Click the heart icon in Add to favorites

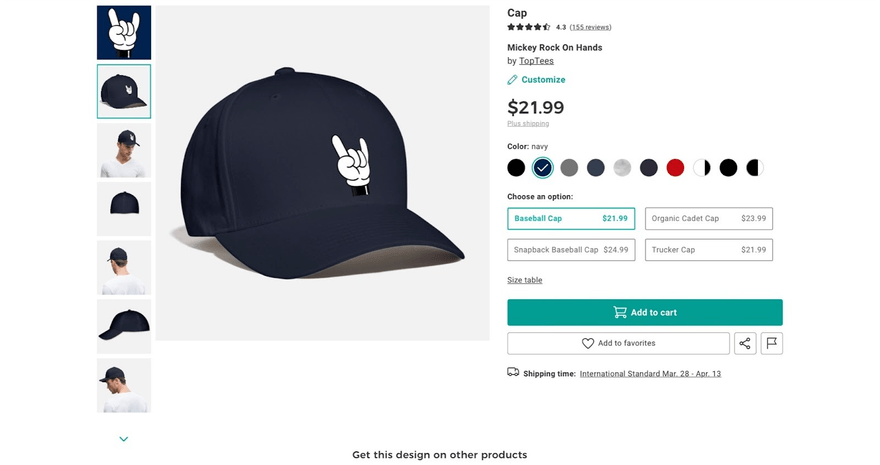(x=588, y=343)
